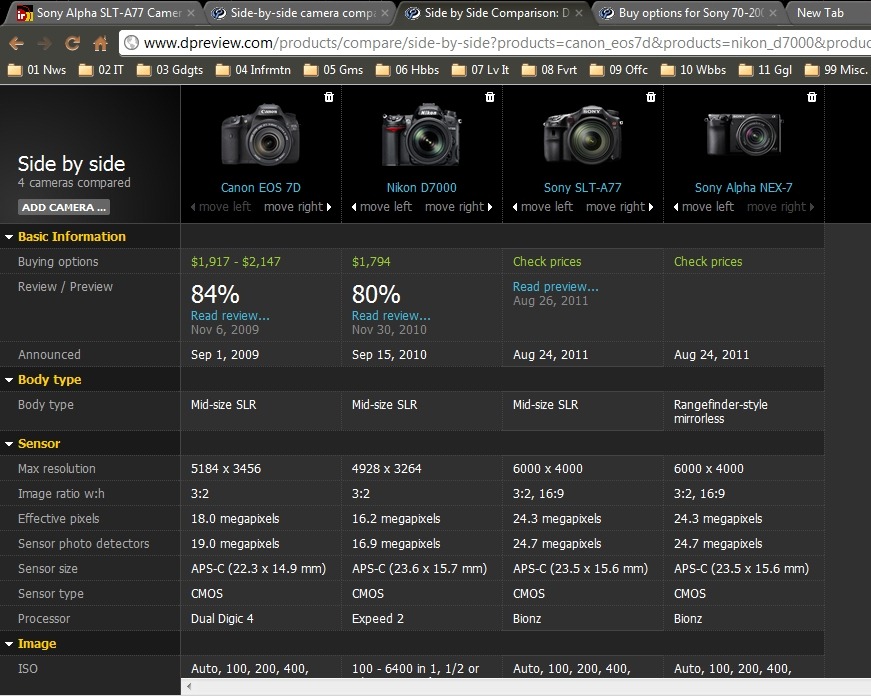Remove Sony Alpha NEX-7 via trash icon
871x696 pixels.
point(812,97)
